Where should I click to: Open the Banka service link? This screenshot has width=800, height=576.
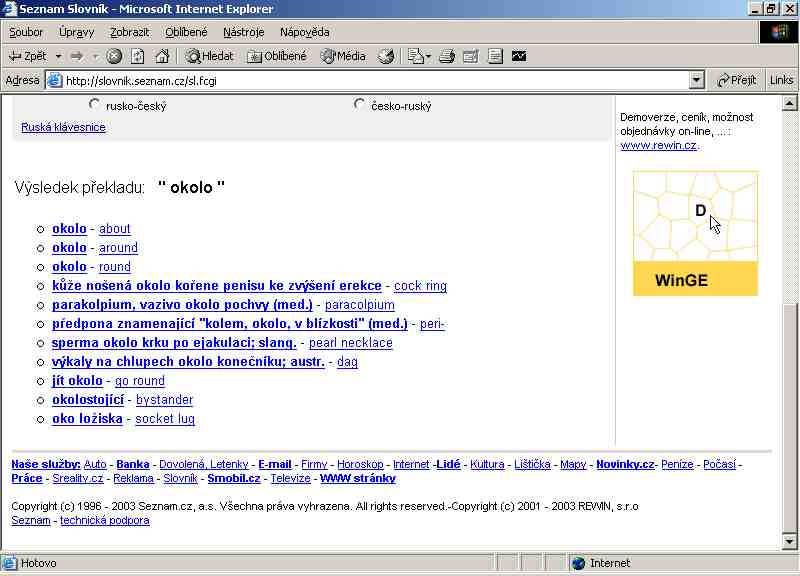pos(133,464)
